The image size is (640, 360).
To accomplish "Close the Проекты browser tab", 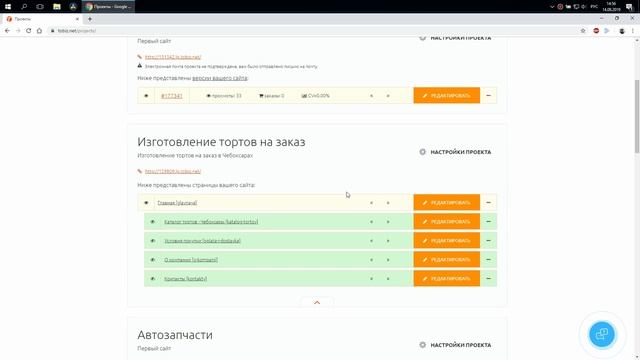I will 77,19.
